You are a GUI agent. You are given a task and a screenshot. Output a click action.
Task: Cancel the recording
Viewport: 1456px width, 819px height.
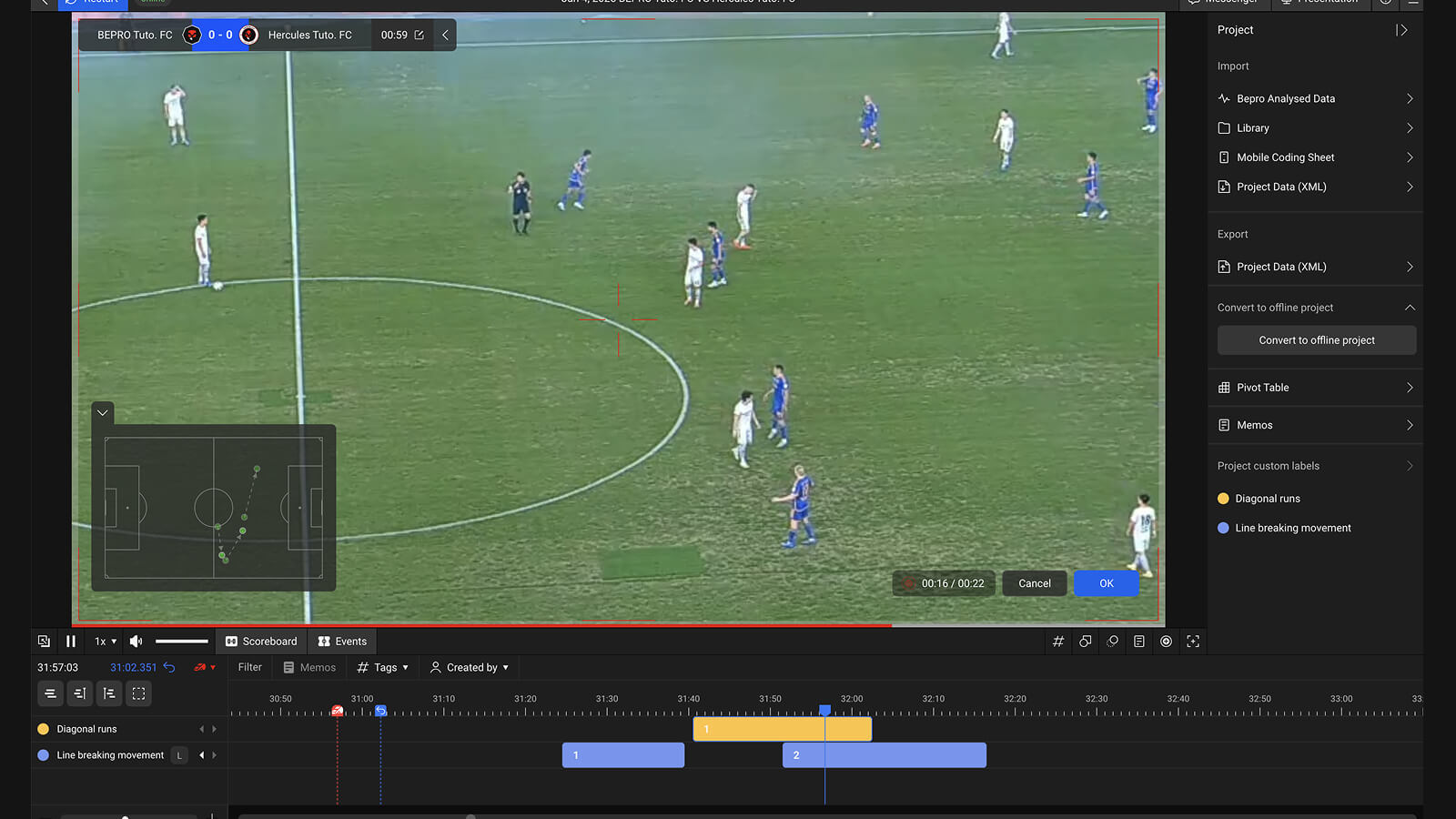1035,583
